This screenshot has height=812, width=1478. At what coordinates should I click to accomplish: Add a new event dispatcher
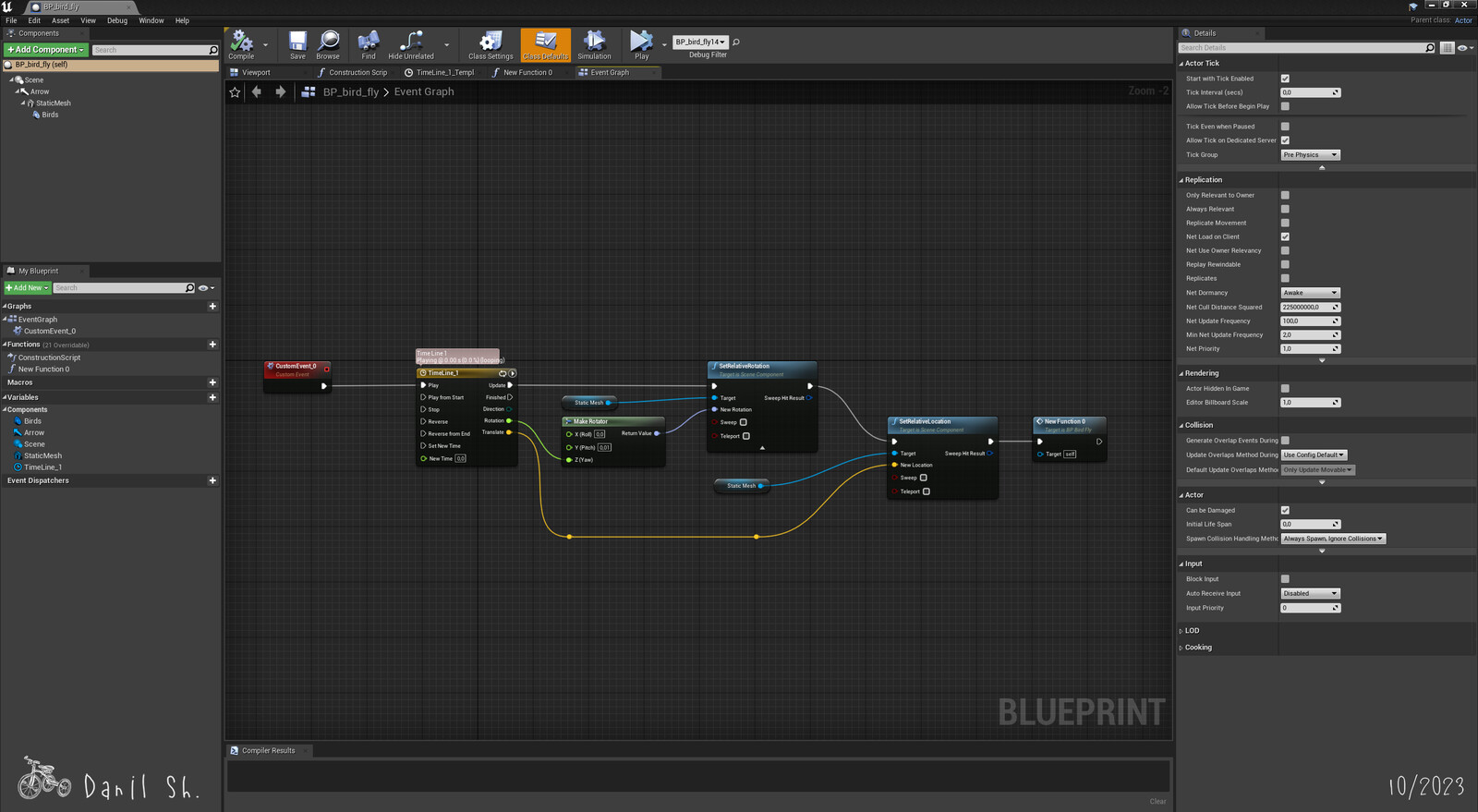pos(212,480)
